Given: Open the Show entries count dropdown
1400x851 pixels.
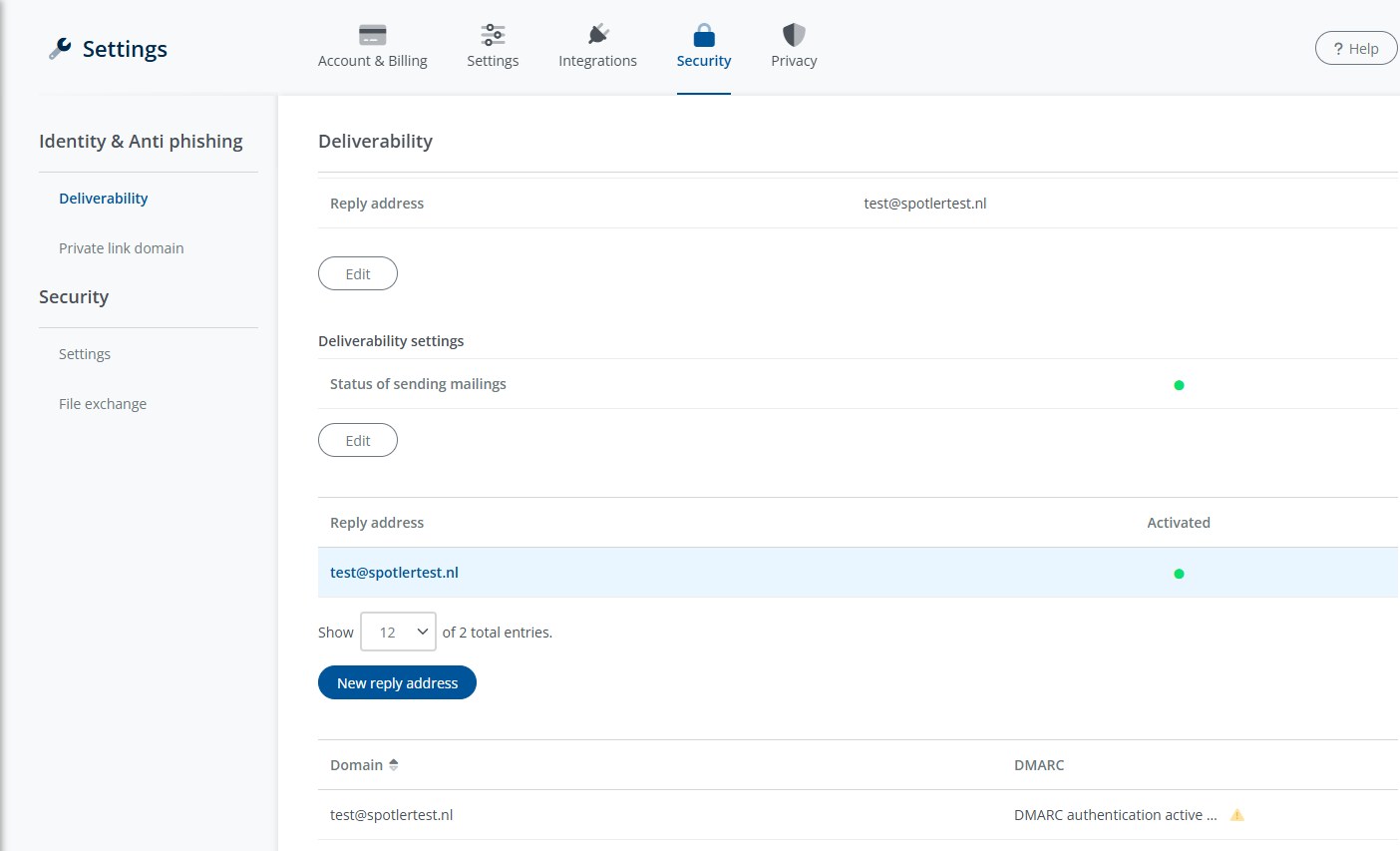Looking at the screenshot, I should (398, 632).
